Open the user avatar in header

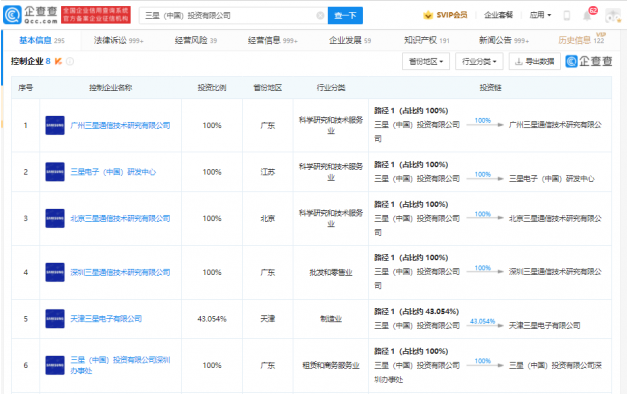pyautogui.click(x=613, y=16)
